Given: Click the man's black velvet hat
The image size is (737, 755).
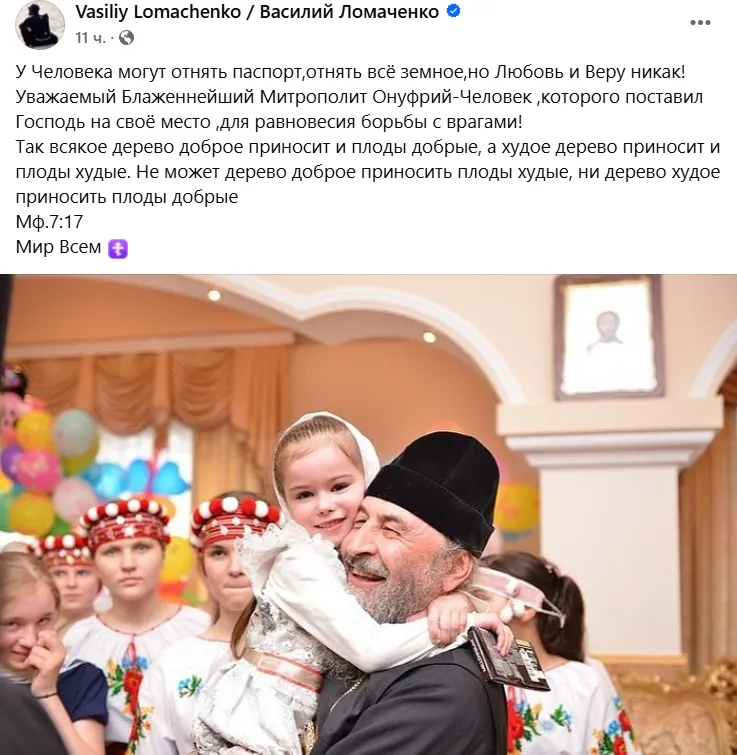Looking at the screenshot, I should click(433, 491).
